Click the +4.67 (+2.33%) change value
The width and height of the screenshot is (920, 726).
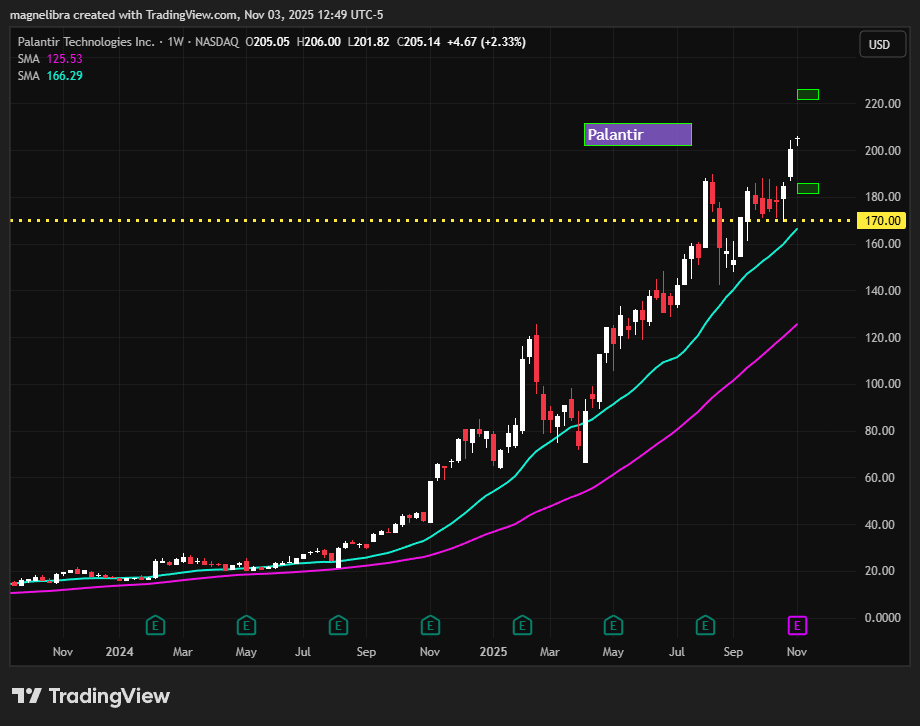pyautogui.click(x=486, y=42)
